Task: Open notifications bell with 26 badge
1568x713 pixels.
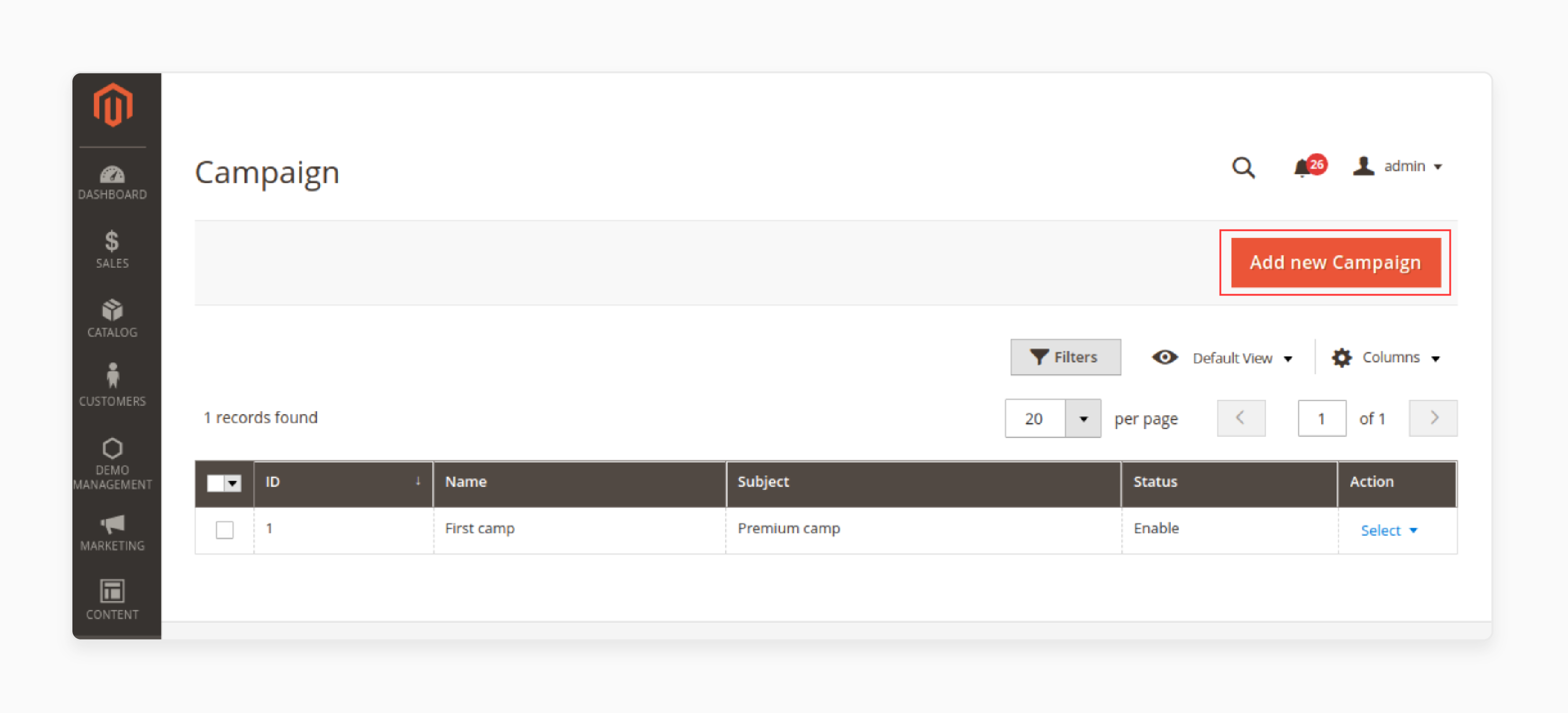Action: 1309,165
